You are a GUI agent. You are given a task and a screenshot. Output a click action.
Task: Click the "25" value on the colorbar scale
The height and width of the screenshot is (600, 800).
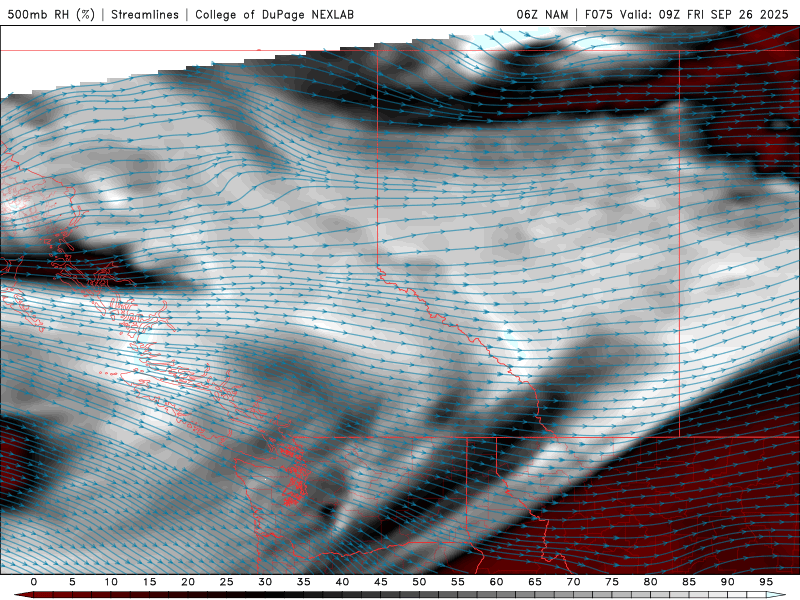click(x=227, y=582)
